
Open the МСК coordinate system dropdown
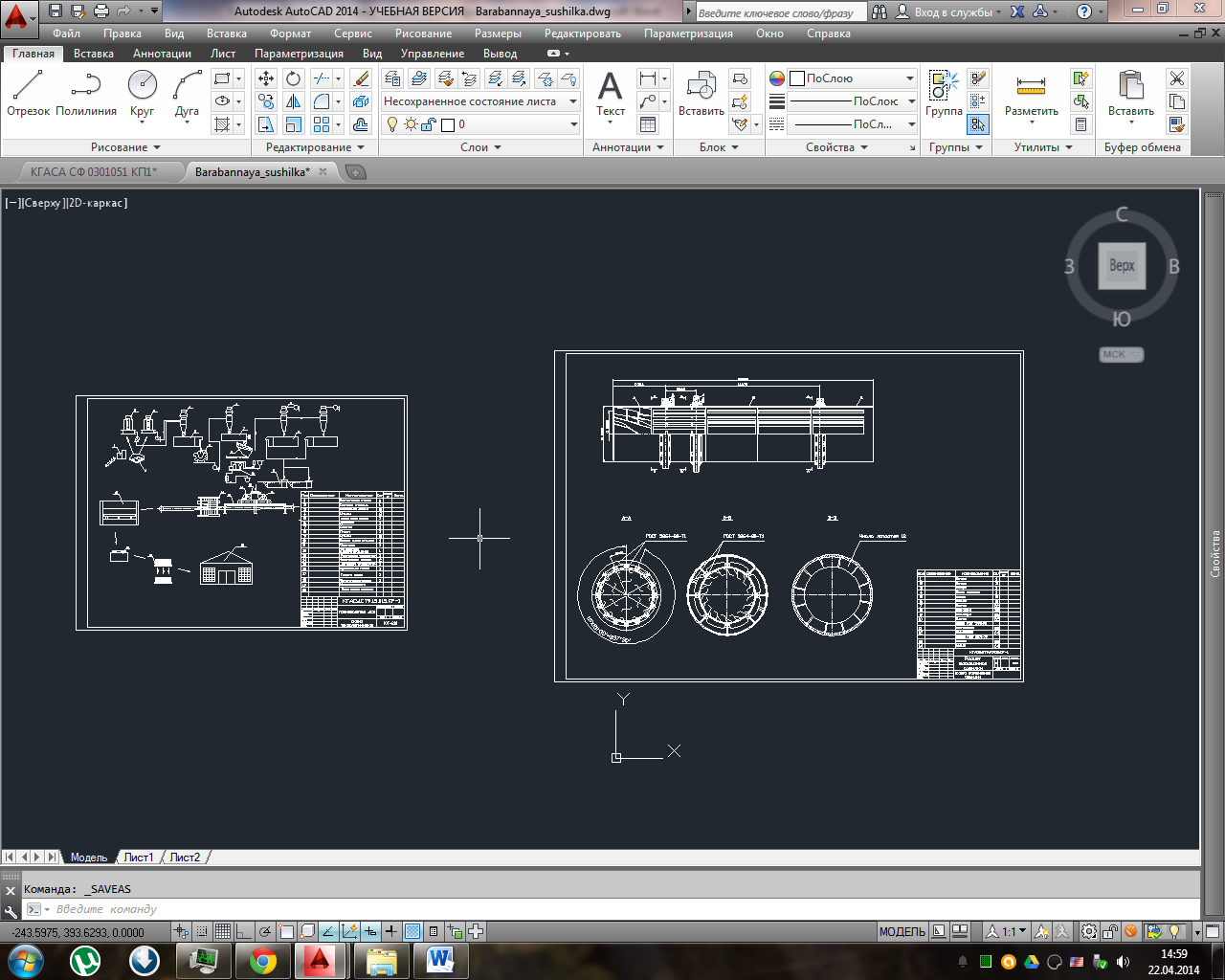pos(1122,354)
